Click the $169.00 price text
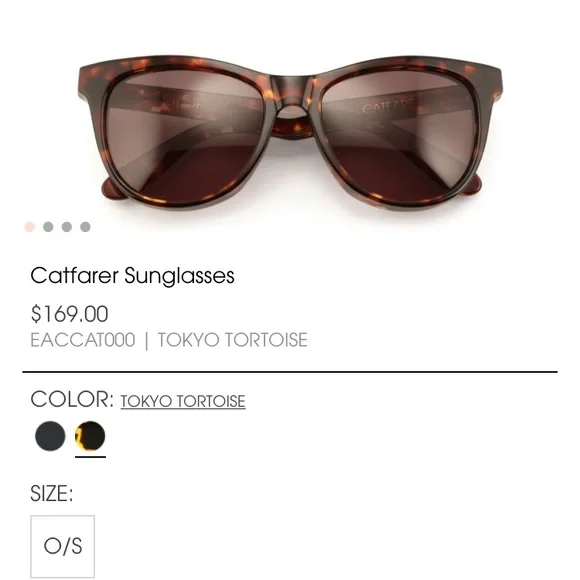This screenshot has height=580, width=580. pos(69,314)
